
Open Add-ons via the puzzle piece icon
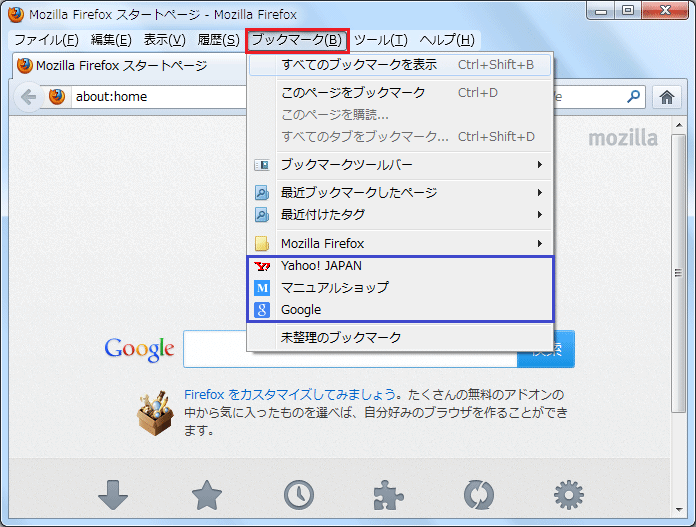coord(388,494)
